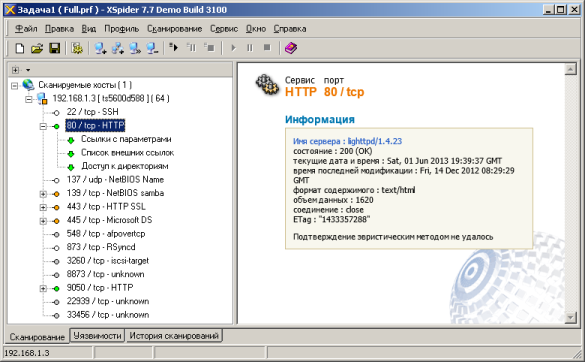Select Доступ к директориям entry
Screen dimensions: 585x362
(x=125, y=166)
